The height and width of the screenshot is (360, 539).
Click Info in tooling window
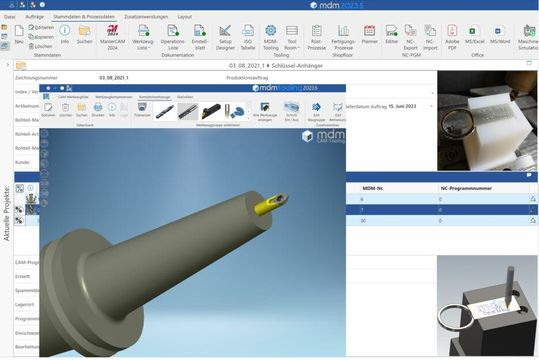pyautogui.click(x=112, y=110)
